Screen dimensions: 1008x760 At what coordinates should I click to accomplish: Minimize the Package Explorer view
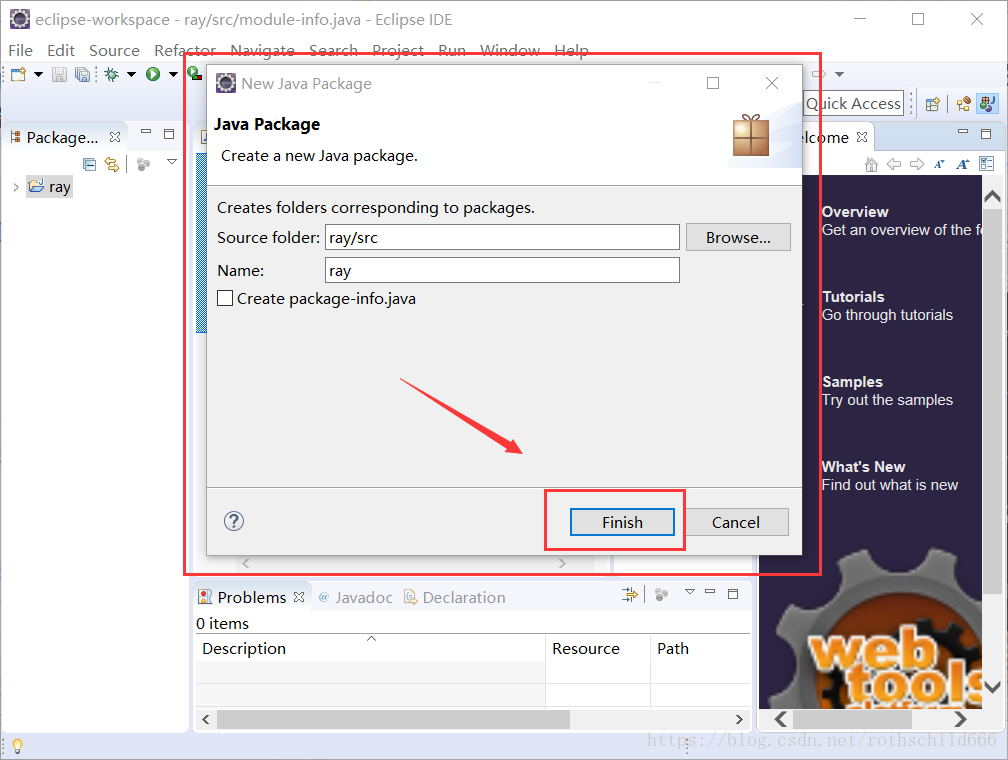coord(146,132)
